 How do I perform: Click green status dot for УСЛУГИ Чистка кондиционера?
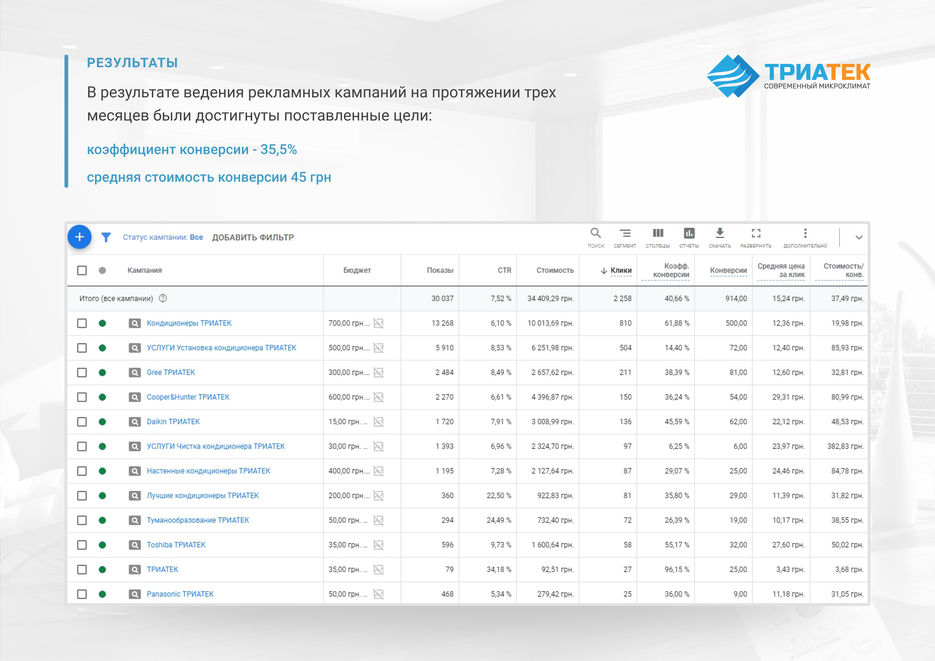[x=102, y=446]
